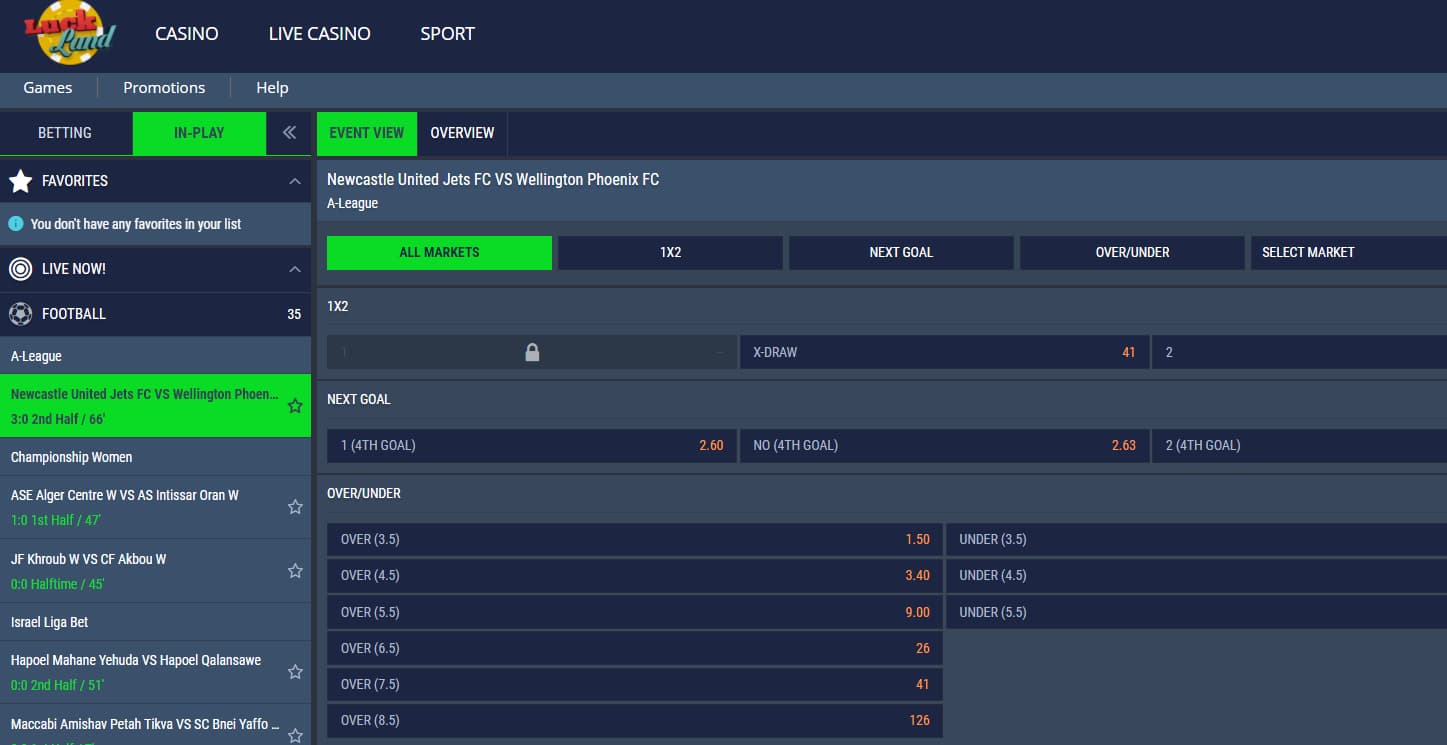Click the LuckLand logo

(x=70, y=33)
